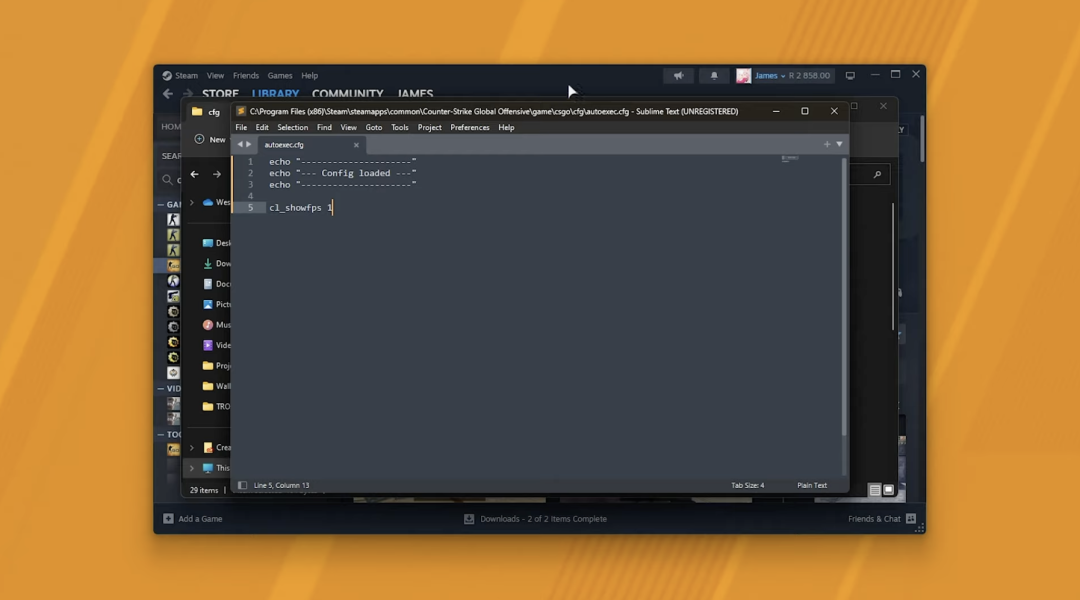This screenshot has width=1080, height=600.
Task: Select the Downloads icon in Explorer sidebar
Action: [207, 263]
